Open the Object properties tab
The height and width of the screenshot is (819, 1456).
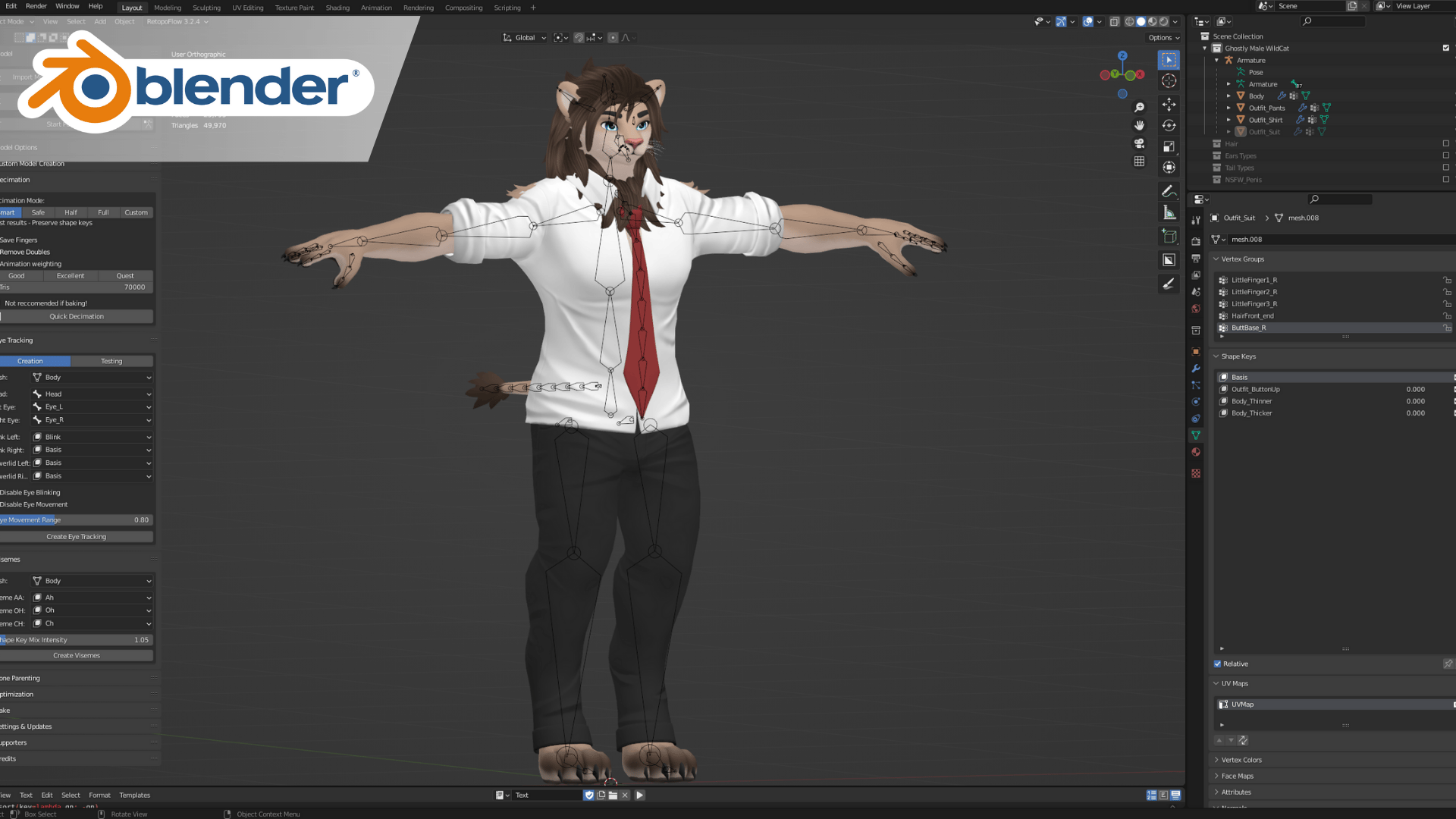[1196, 352]
